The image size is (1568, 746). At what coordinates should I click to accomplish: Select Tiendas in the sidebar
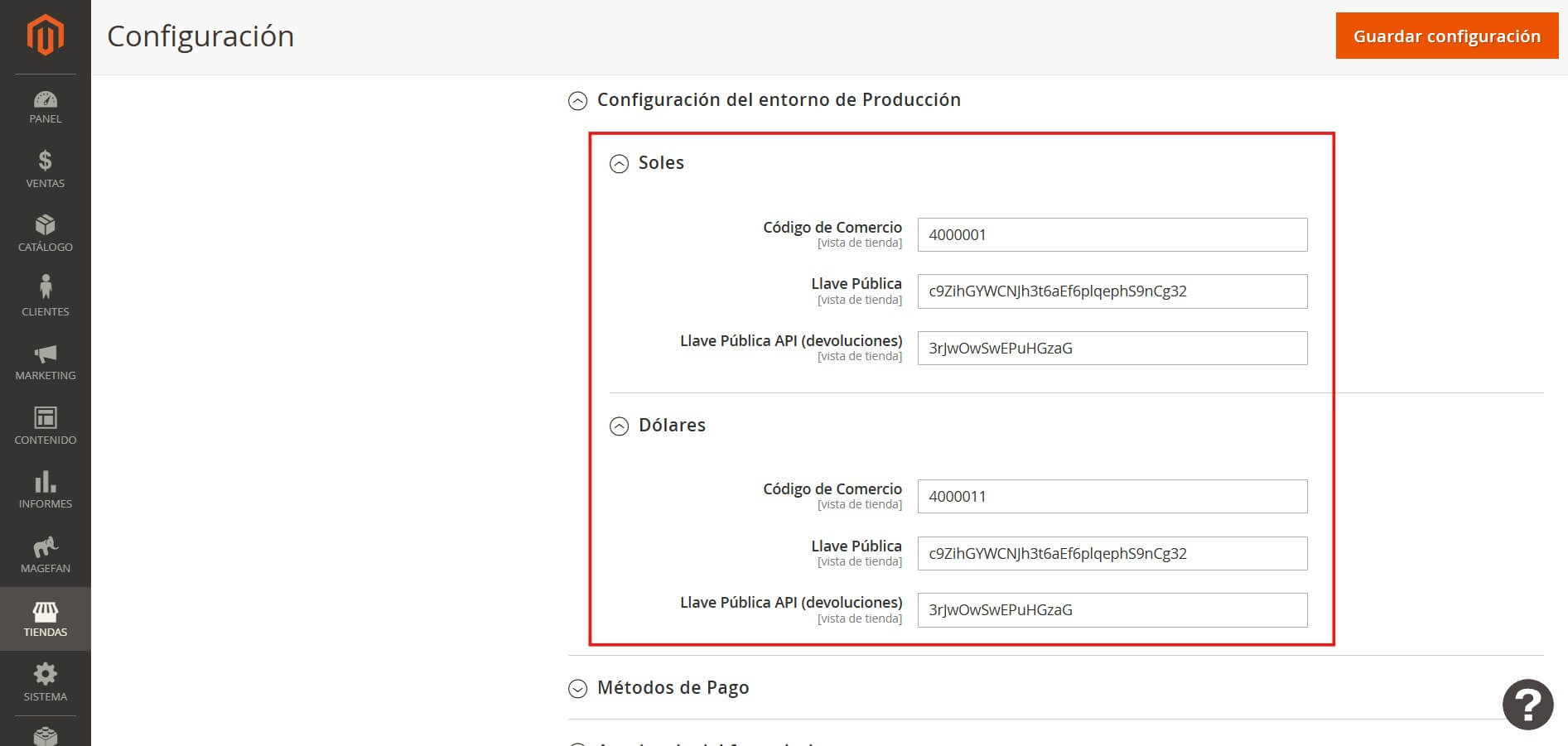[45, 619]
